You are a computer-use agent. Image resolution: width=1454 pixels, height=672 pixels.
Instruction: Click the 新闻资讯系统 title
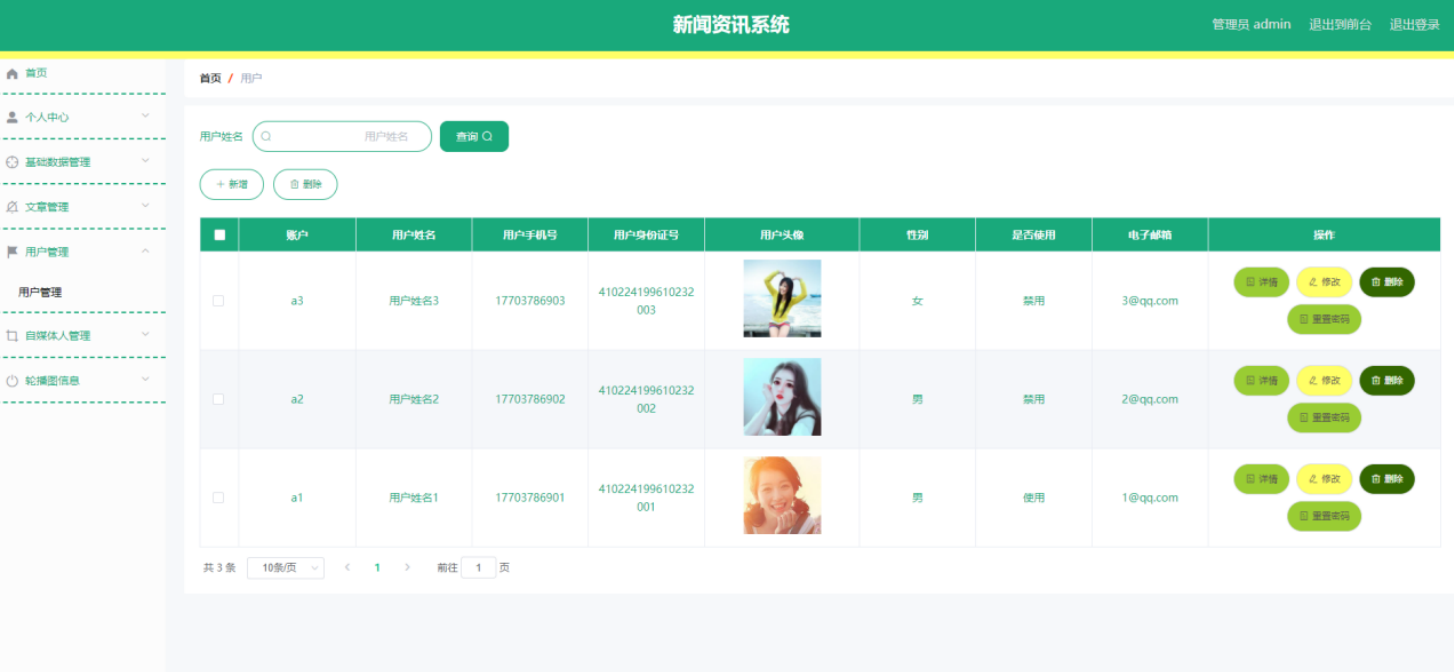[x=731, y=25]
